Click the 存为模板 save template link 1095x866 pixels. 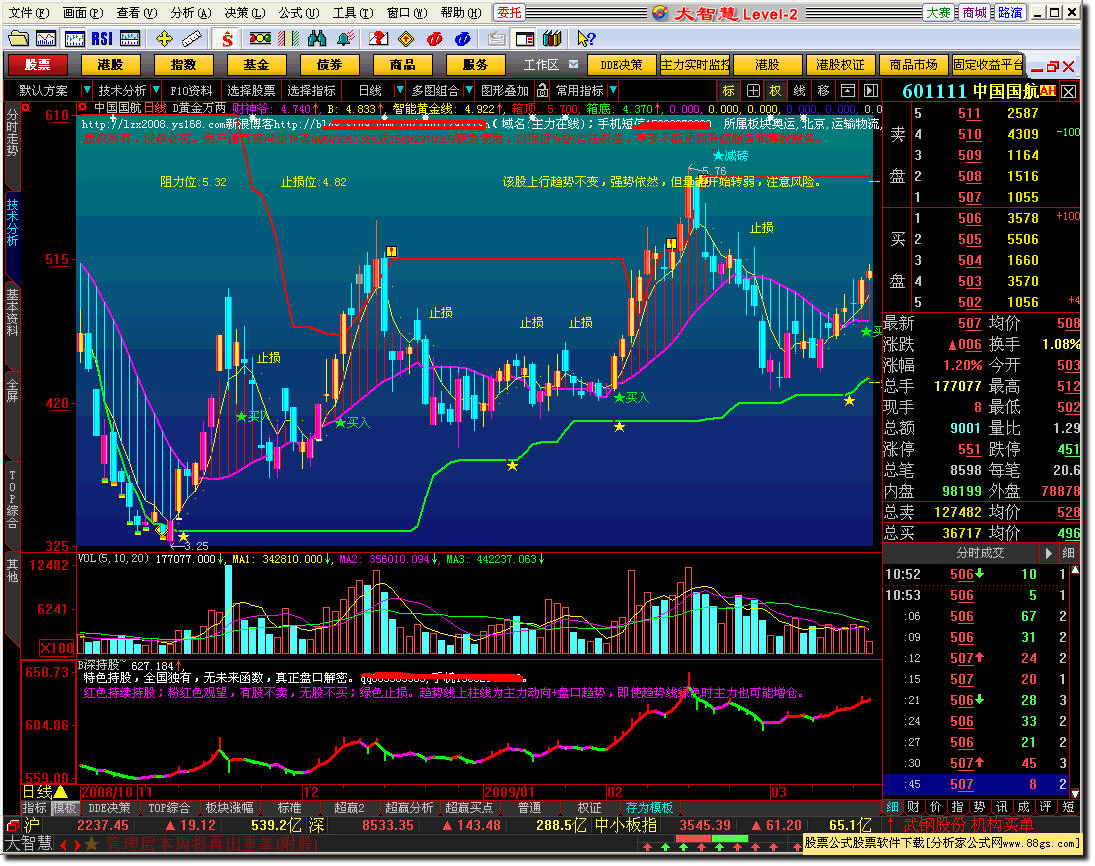(x=649, y=808)
